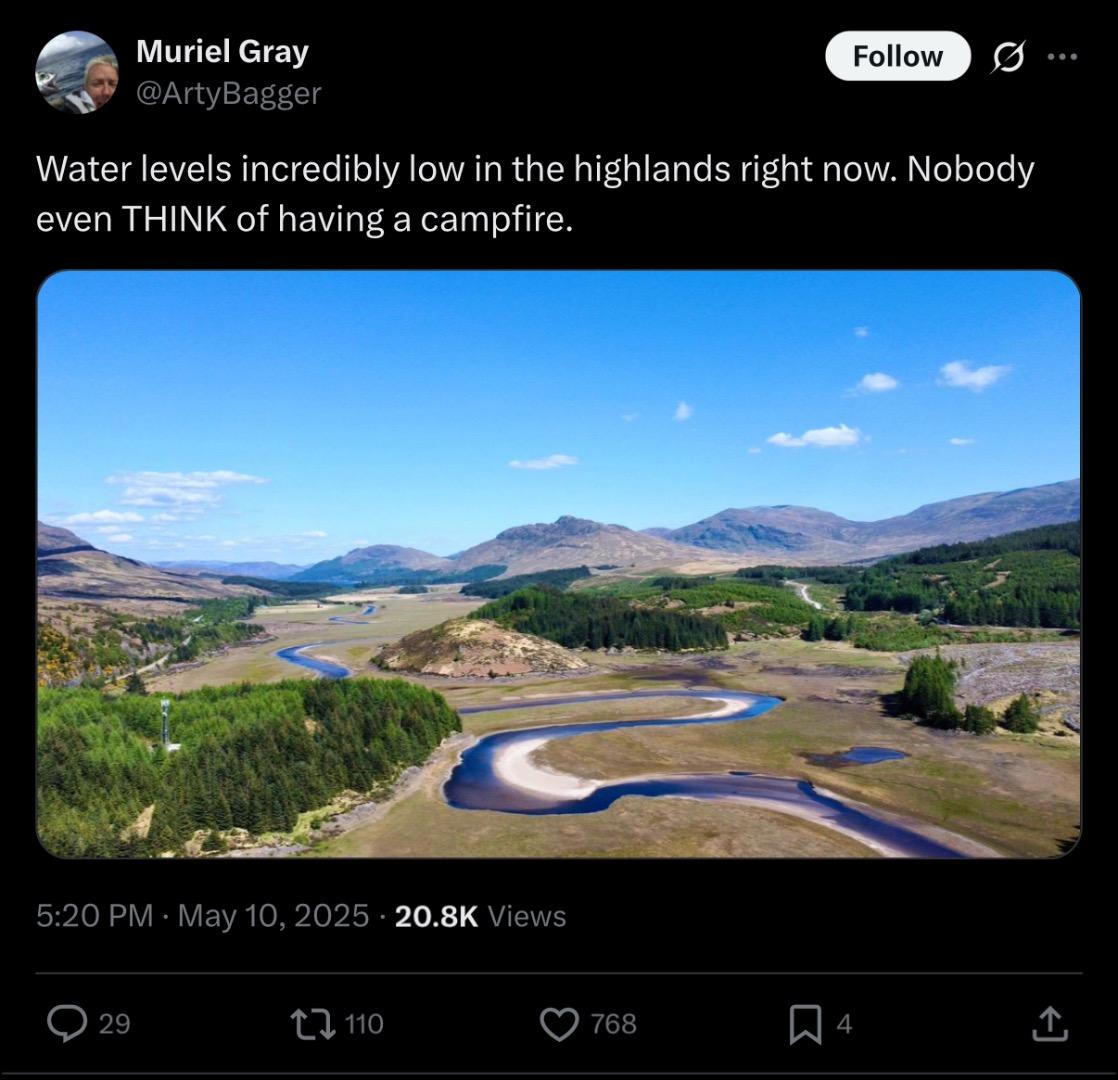Show the 110 reposts count

click(x=364, y=1024)
